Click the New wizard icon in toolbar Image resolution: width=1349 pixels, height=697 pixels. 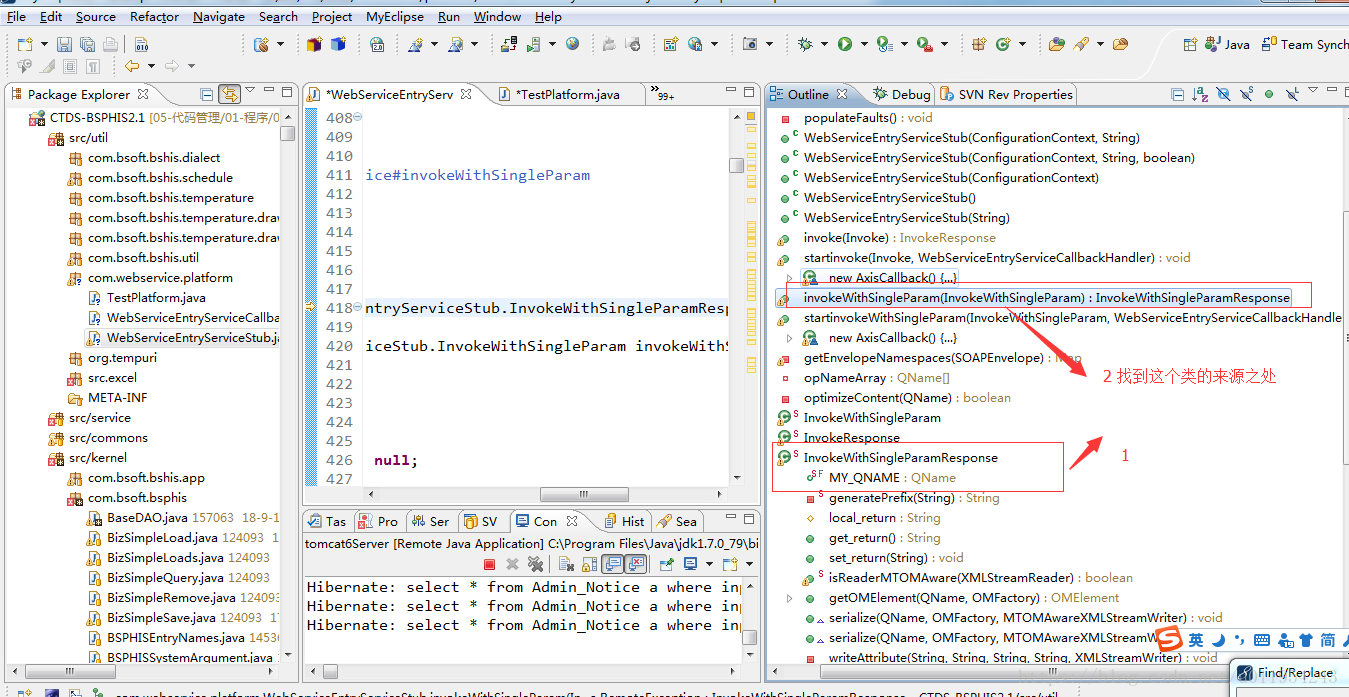(x=24, y=44)
